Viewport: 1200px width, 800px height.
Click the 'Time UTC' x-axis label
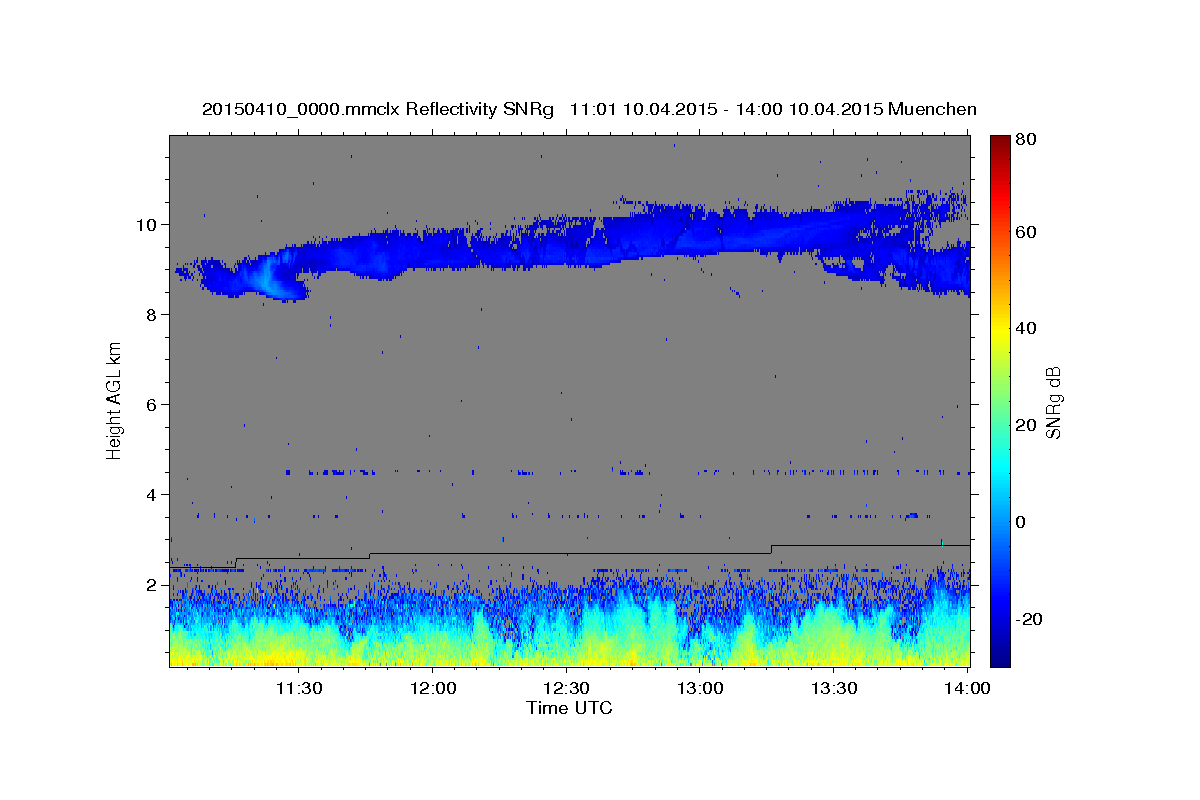click(x=569, y=708)
